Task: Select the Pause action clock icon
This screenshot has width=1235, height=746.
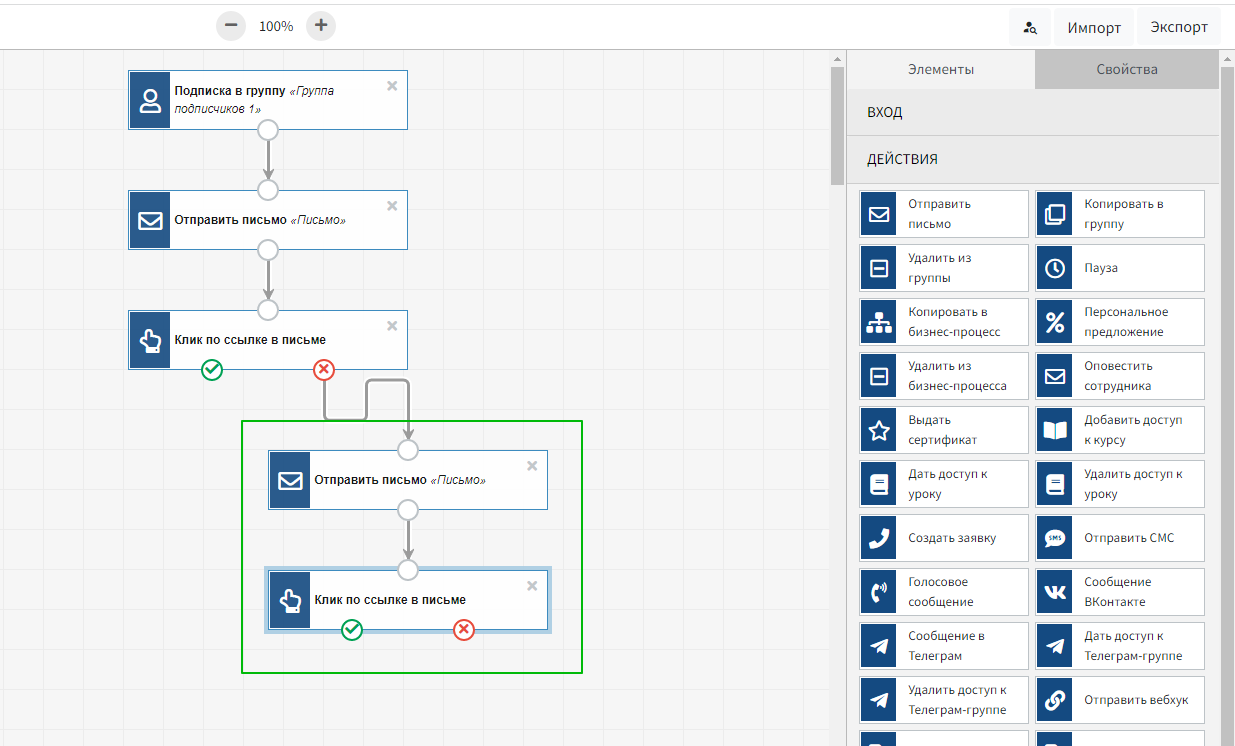Action: [1055, 268]
